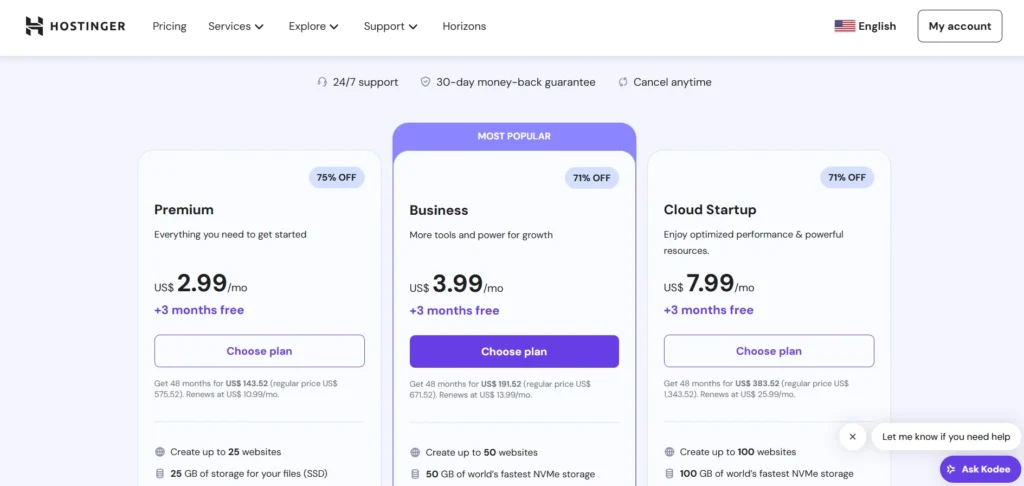Expand the Services dropdown menu
Screen dimensions: 1024x486
tap(236, 26)
